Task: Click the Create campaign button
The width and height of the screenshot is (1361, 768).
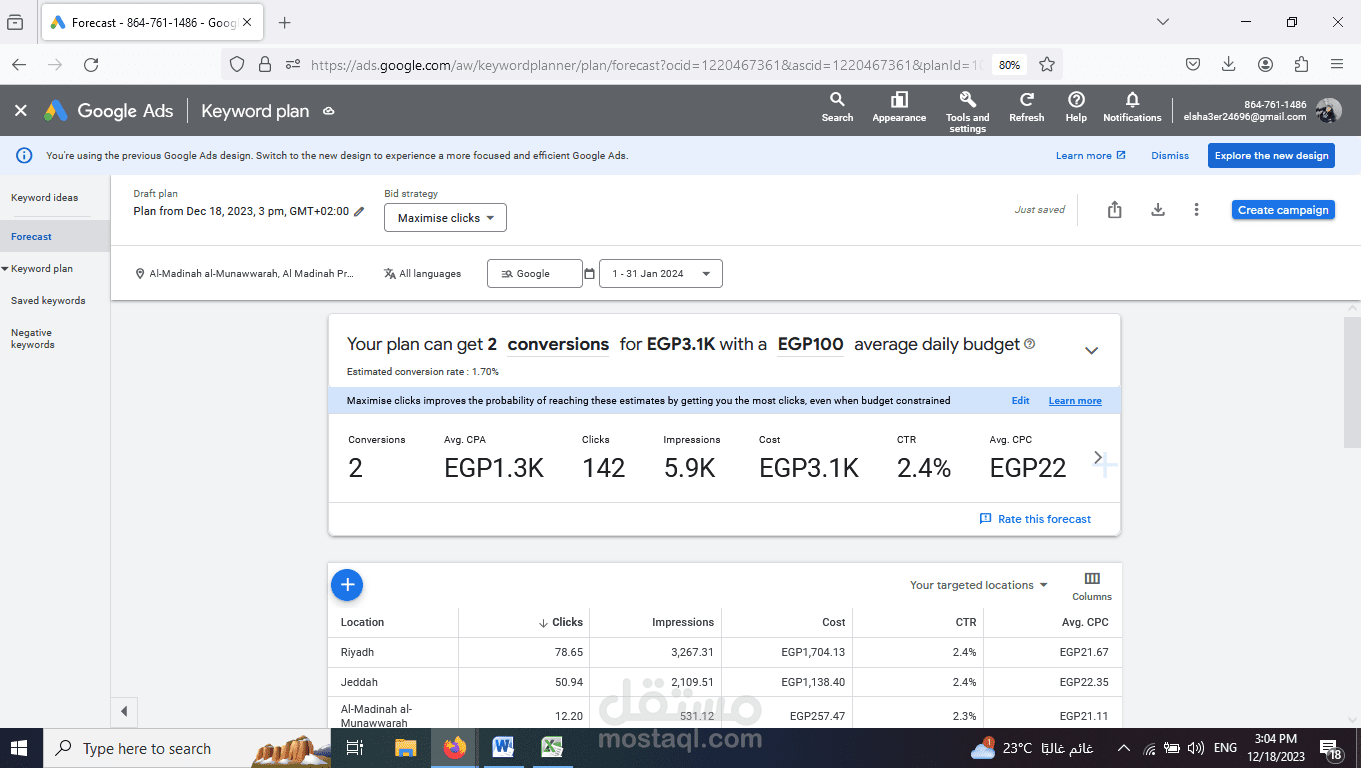Action: (1283, 210)
